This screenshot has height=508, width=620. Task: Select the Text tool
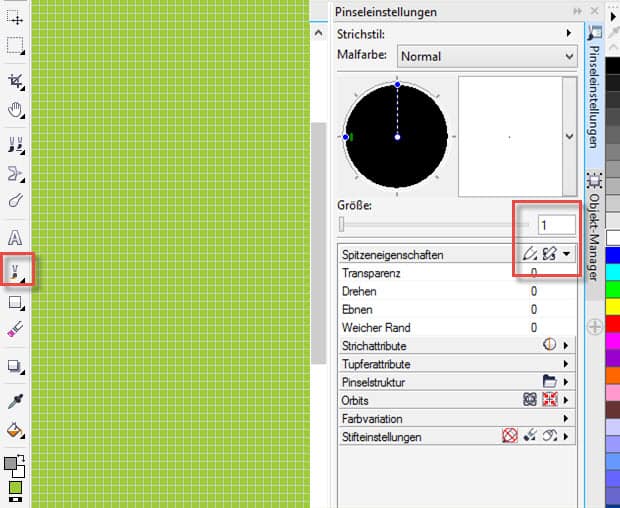pos(15,238)
